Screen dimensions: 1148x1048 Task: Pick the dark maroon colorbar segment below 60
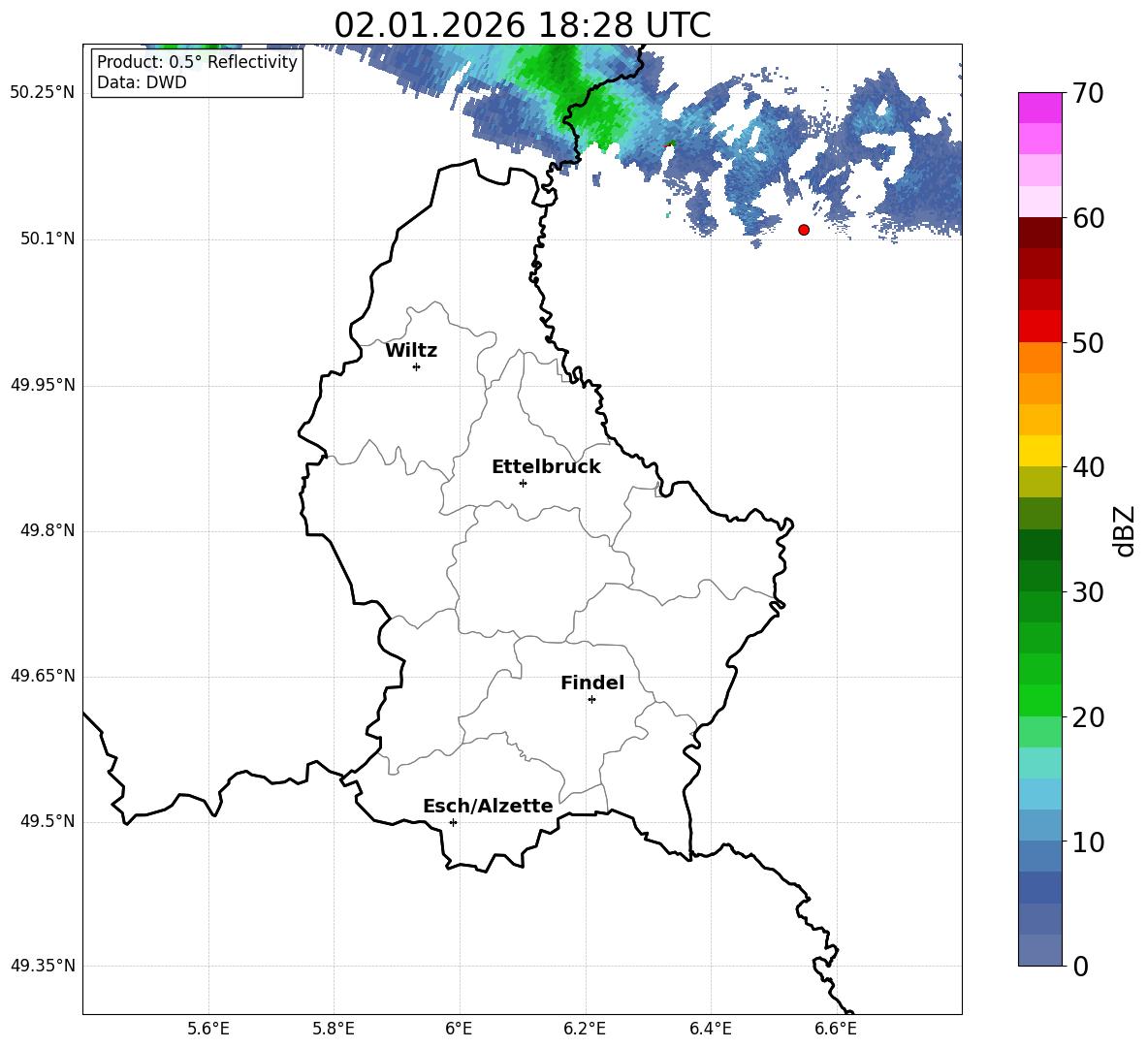click(x=1039, y=233)
